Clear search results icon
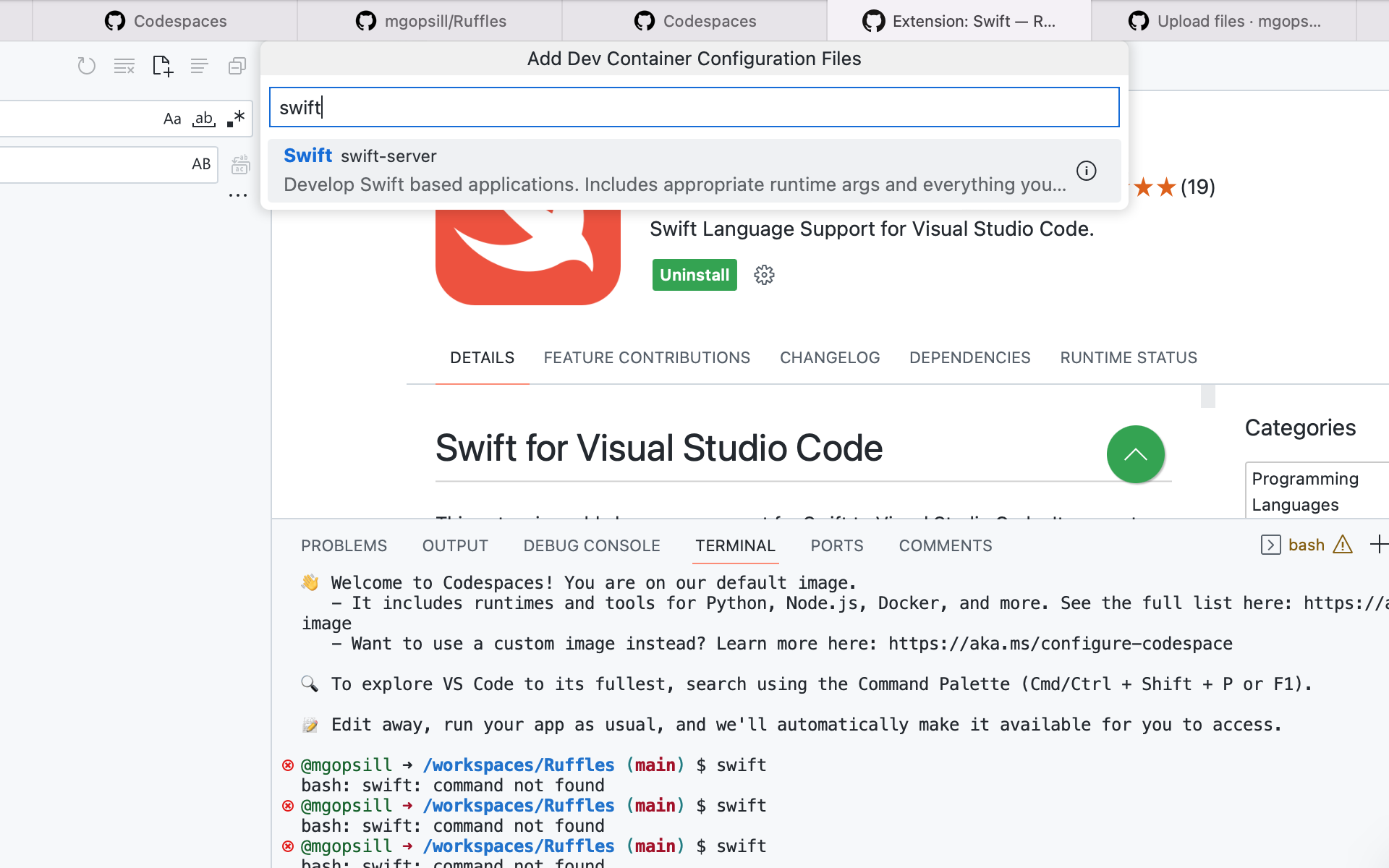The width and height of the screenshot is (1389, 868). pyautogui.click(x=124, y=66)
